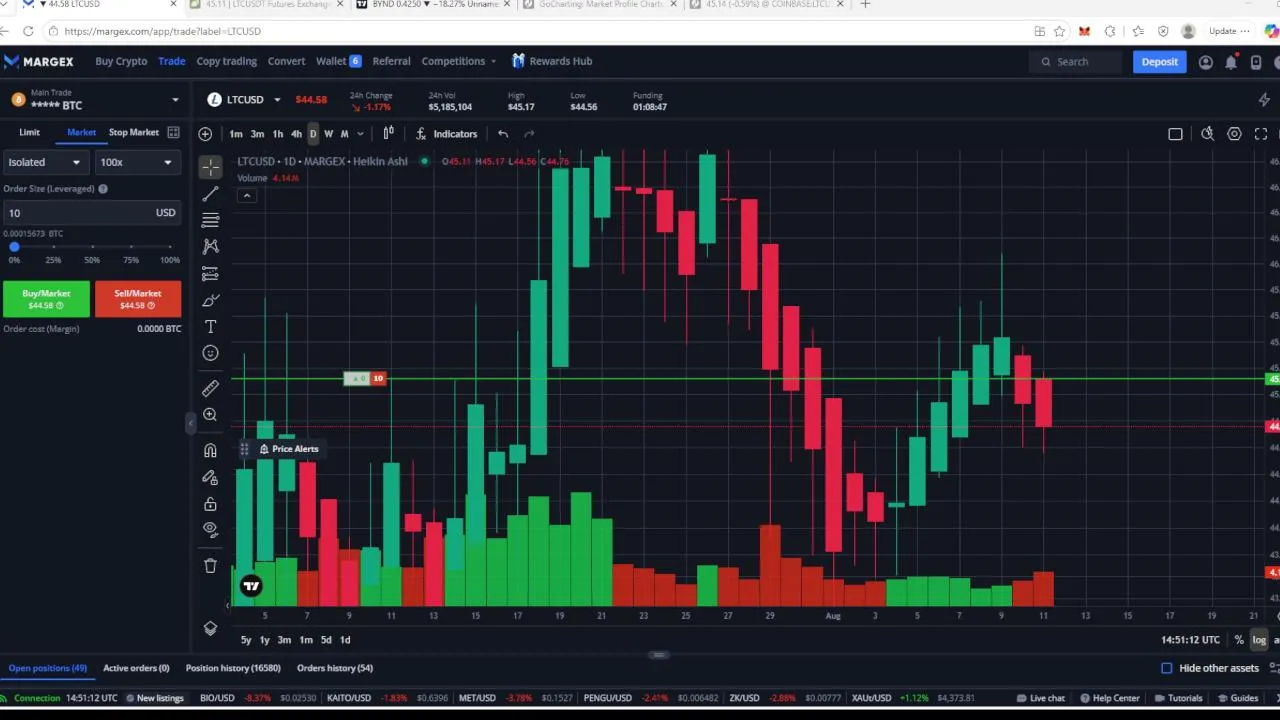Open the object tree layers icon

[210, 628]
